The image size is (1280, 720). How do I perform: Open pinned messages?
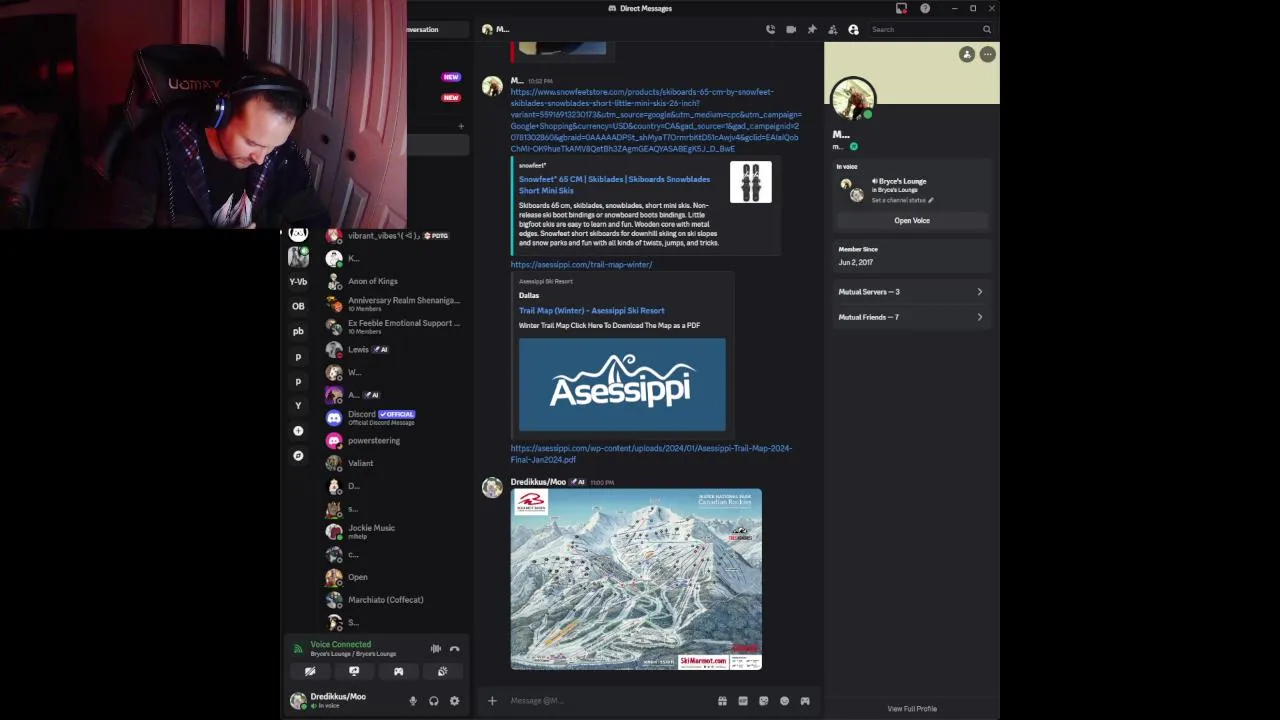812,30
